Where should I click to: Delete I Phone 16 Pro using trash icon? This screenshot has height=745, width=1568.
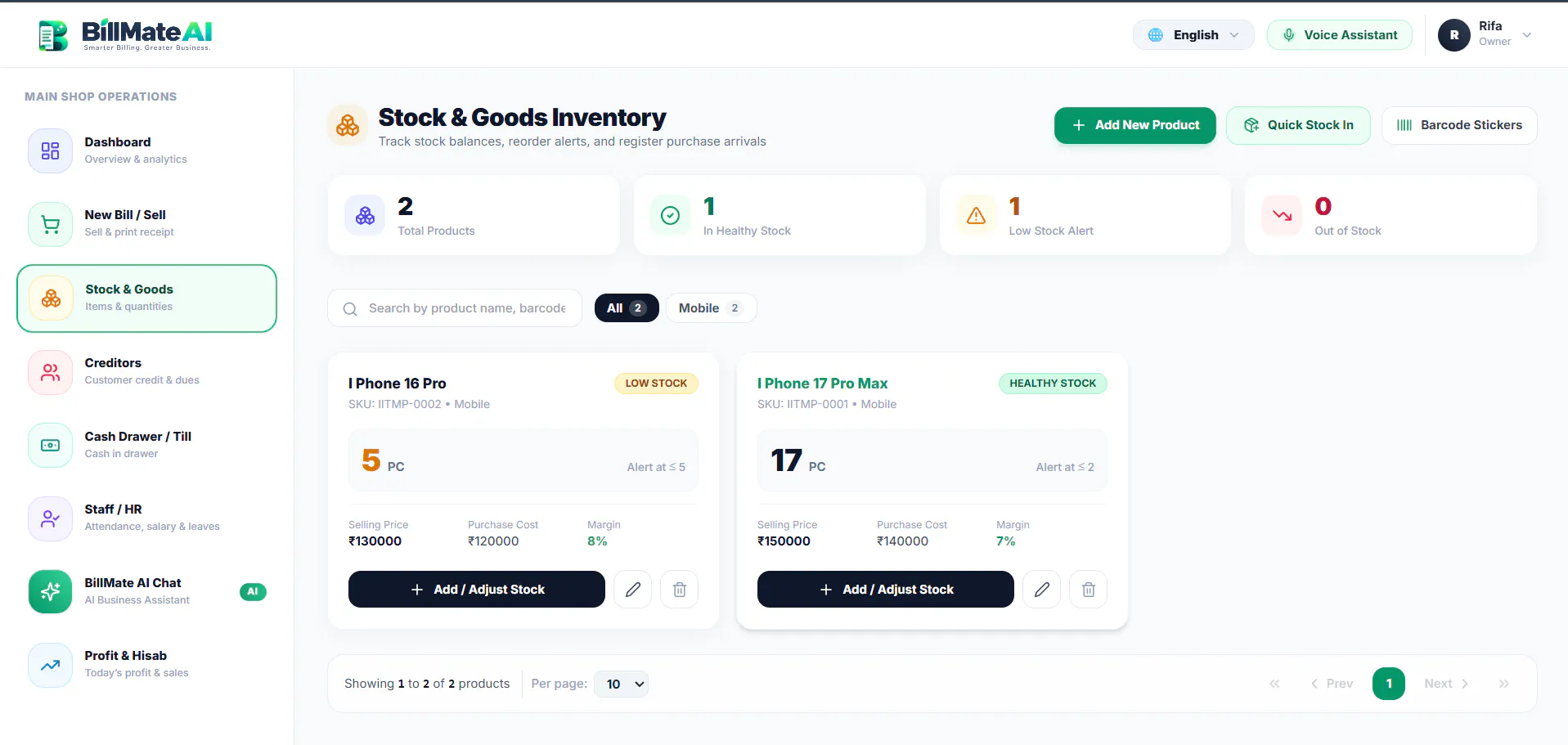tap(679, 590)
